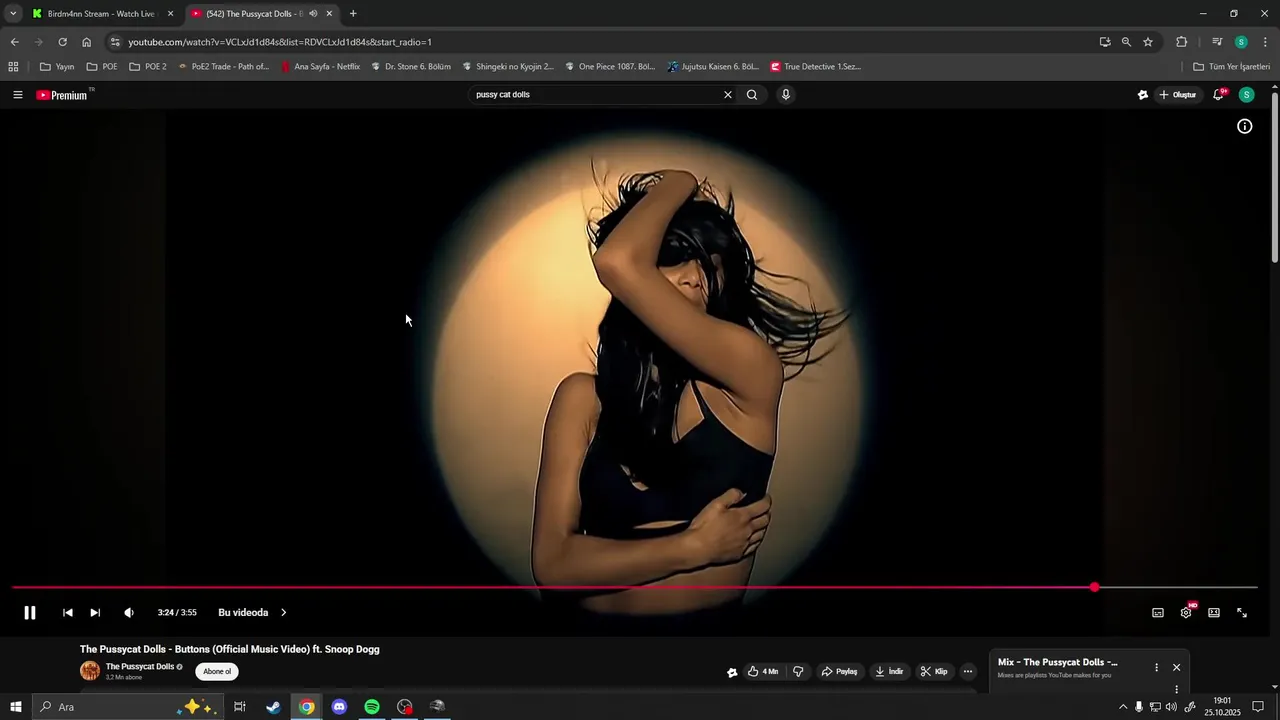This screenshot has height=720, width=1280.
Task: Click the Klip scissors button
Action: pos(934,672)
